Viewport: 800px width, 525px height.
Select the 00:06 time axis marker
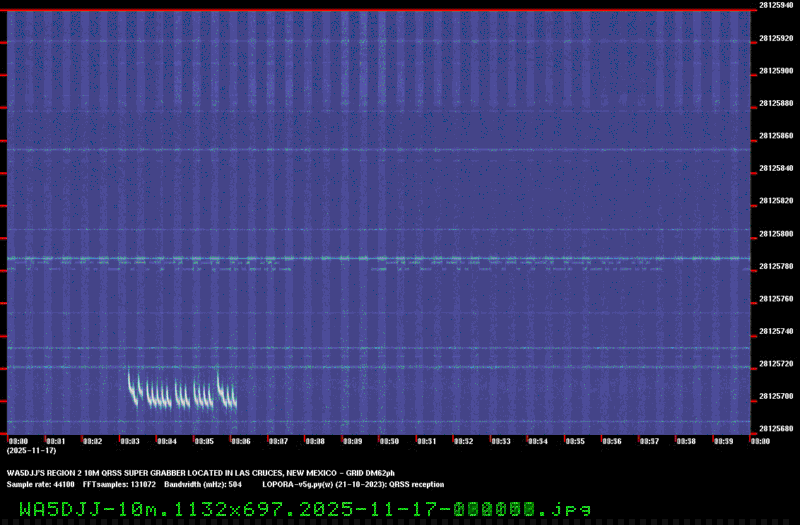240,441
